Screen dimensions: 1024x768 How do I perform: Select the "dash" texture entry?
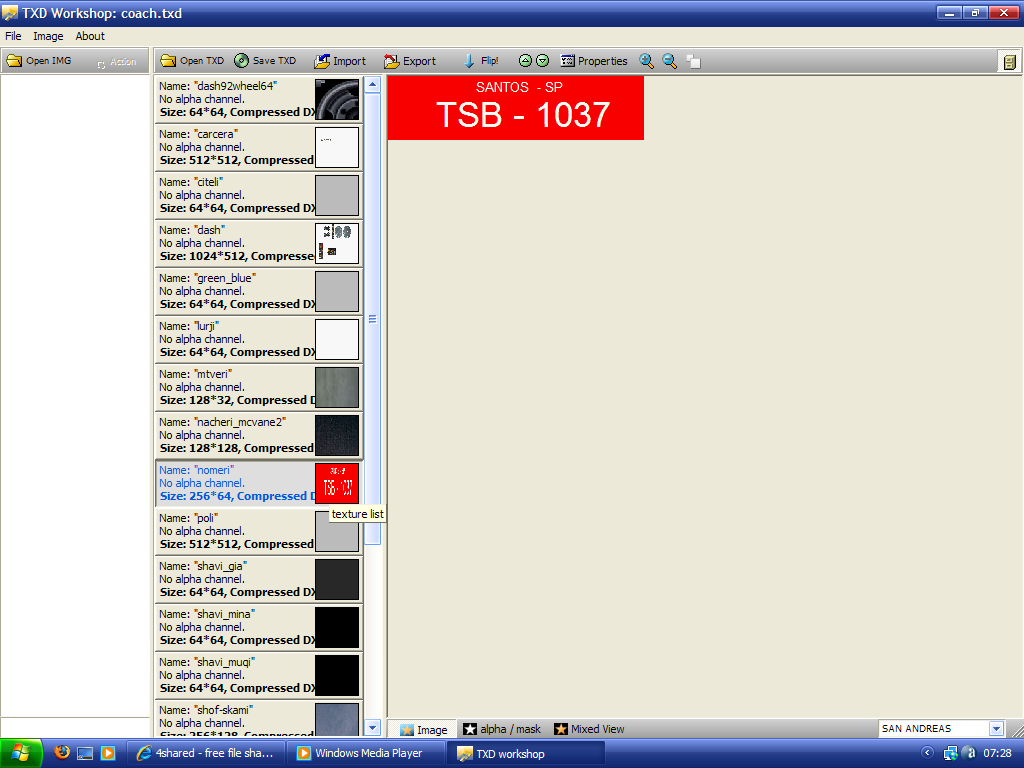point(259,243)
